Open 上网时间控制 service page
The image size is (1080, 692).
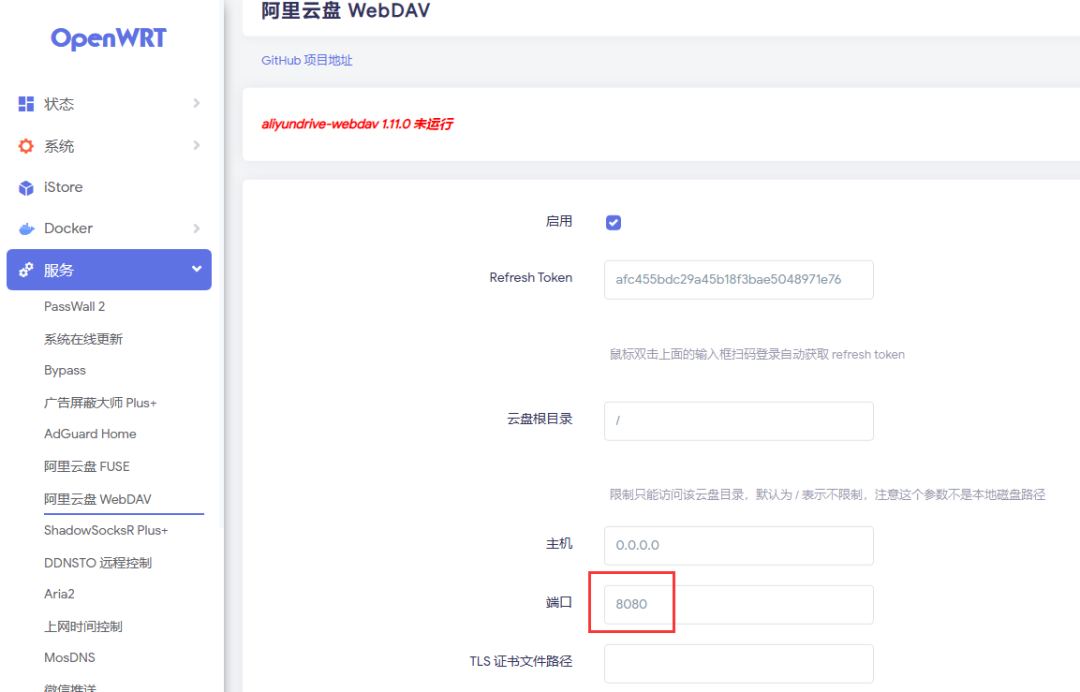[83, 627]
